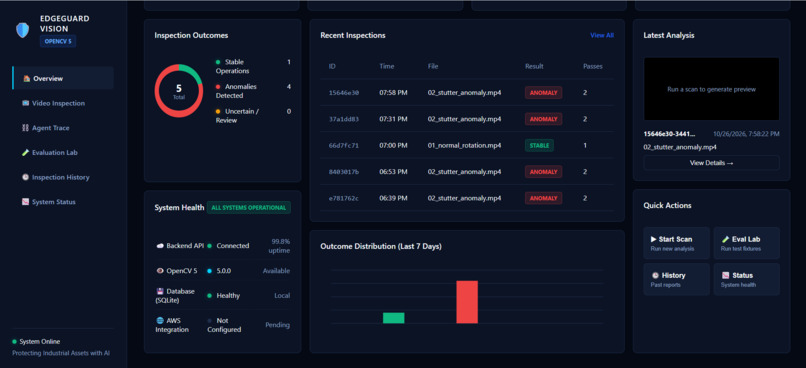Click inspection ID 37a1dd83
The width and height of the screenshot is (806, 368).
[344, 119]
